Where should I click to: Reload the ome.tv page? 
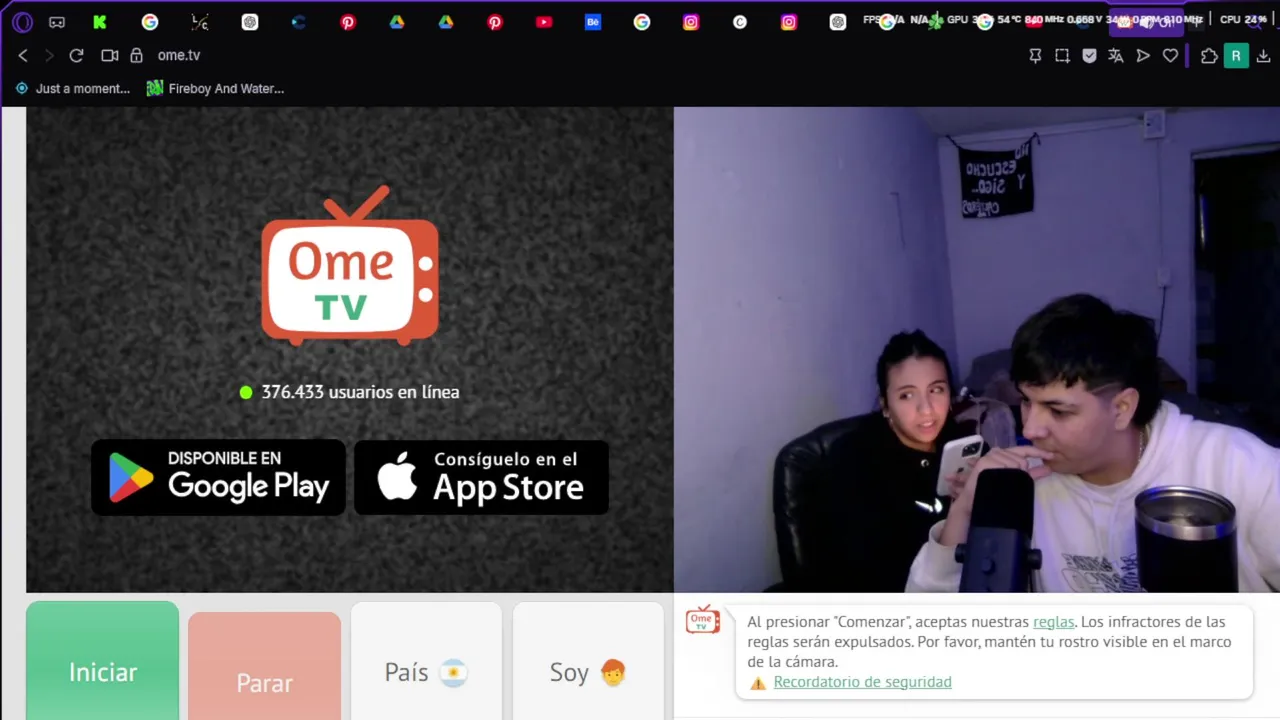point(76,56)
